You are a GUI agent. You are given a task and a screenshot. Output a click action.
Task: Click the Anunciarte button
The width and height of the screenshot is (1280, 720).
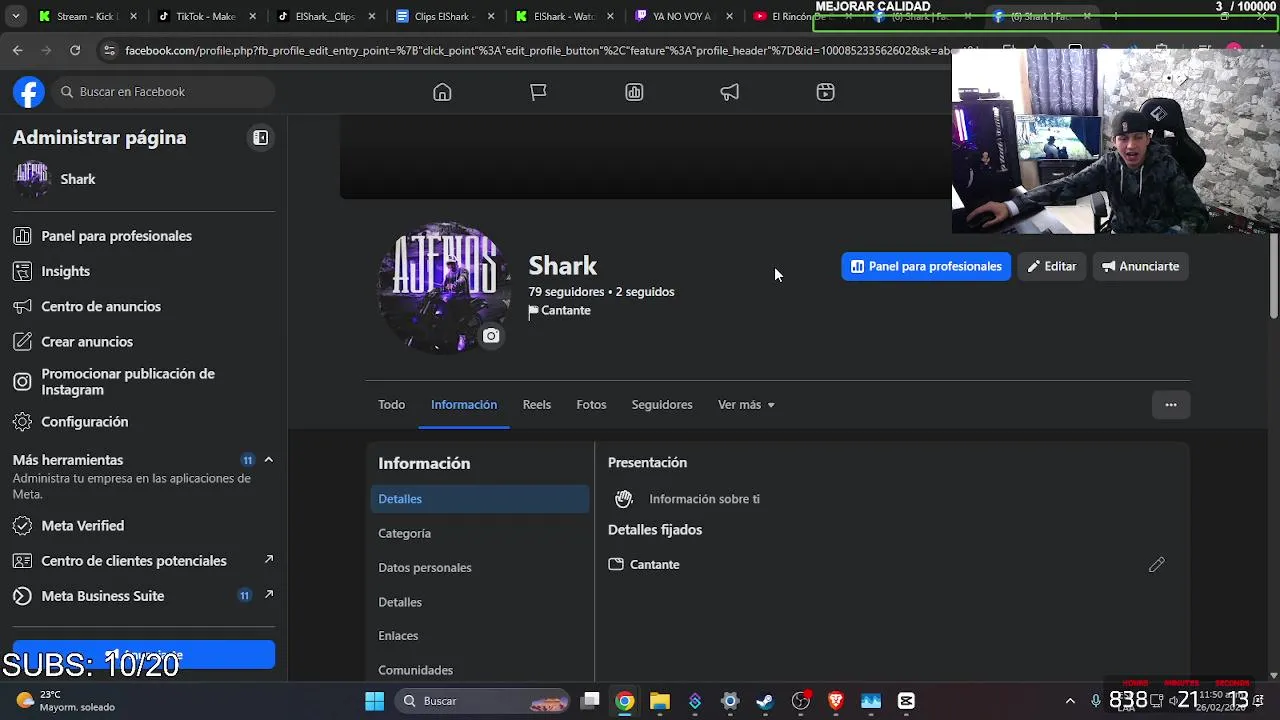tap(1140, 267)
